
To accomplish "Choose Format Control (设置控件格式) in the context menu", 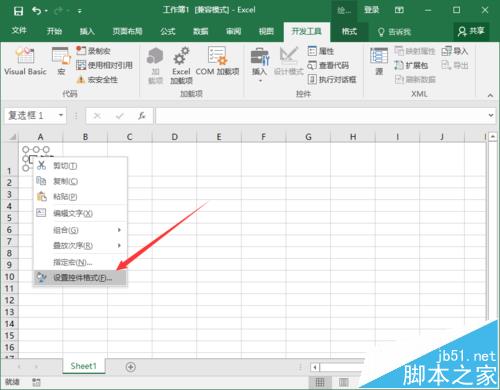I will (80, 277).
